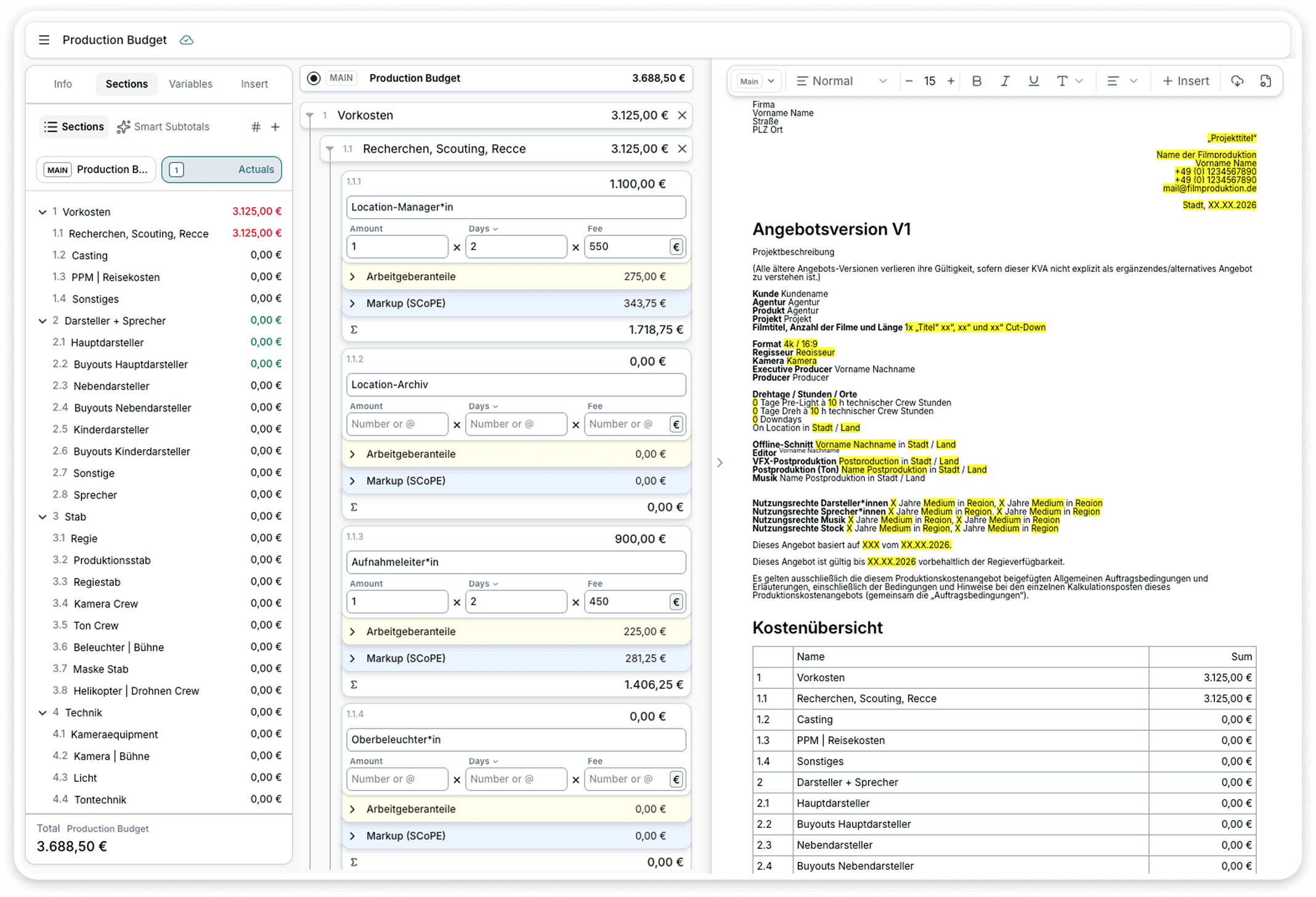
Task: Click the Fee field of Location-Archiv
Action: point(625,424)
